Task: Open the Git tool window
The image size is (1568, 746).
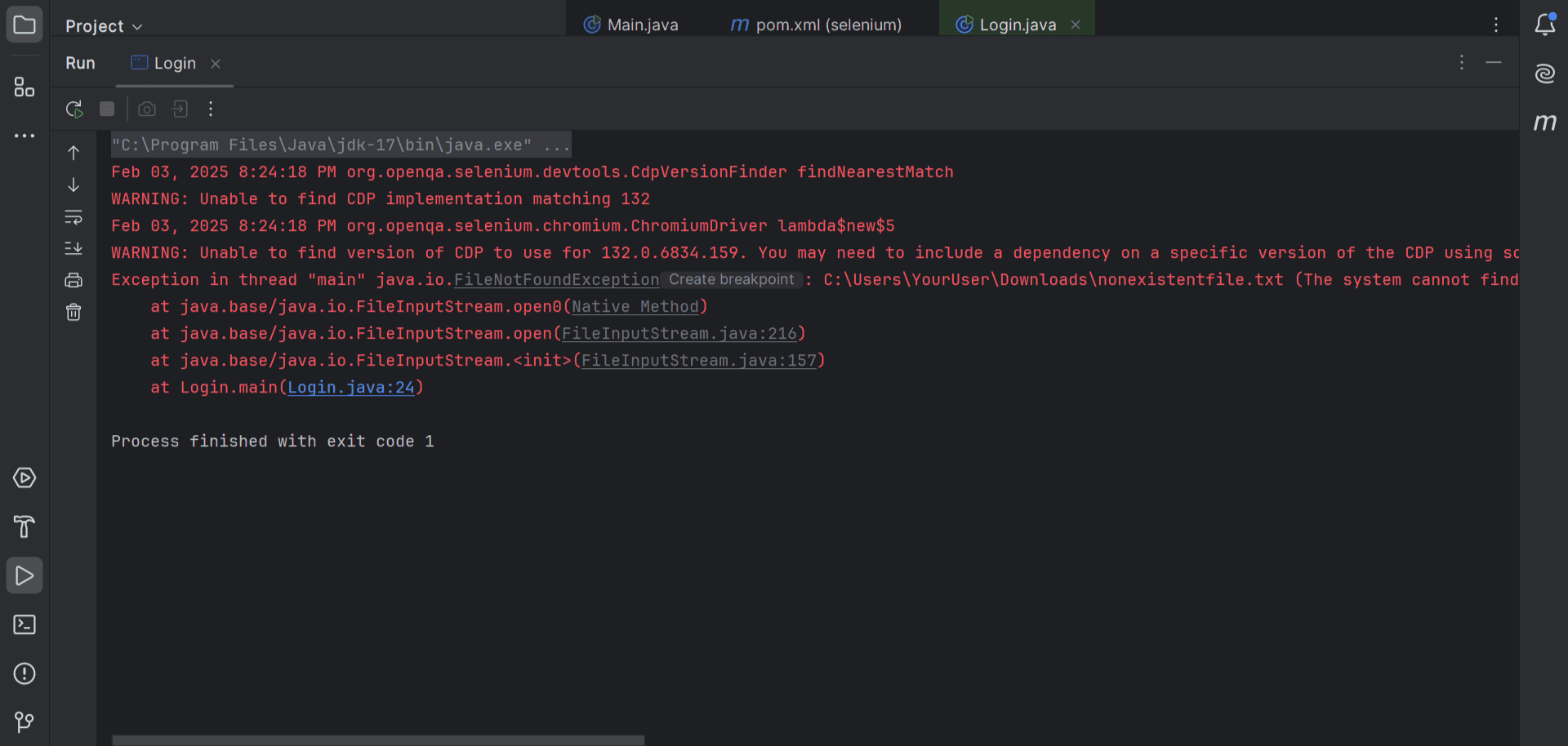Action: (24, 722)
